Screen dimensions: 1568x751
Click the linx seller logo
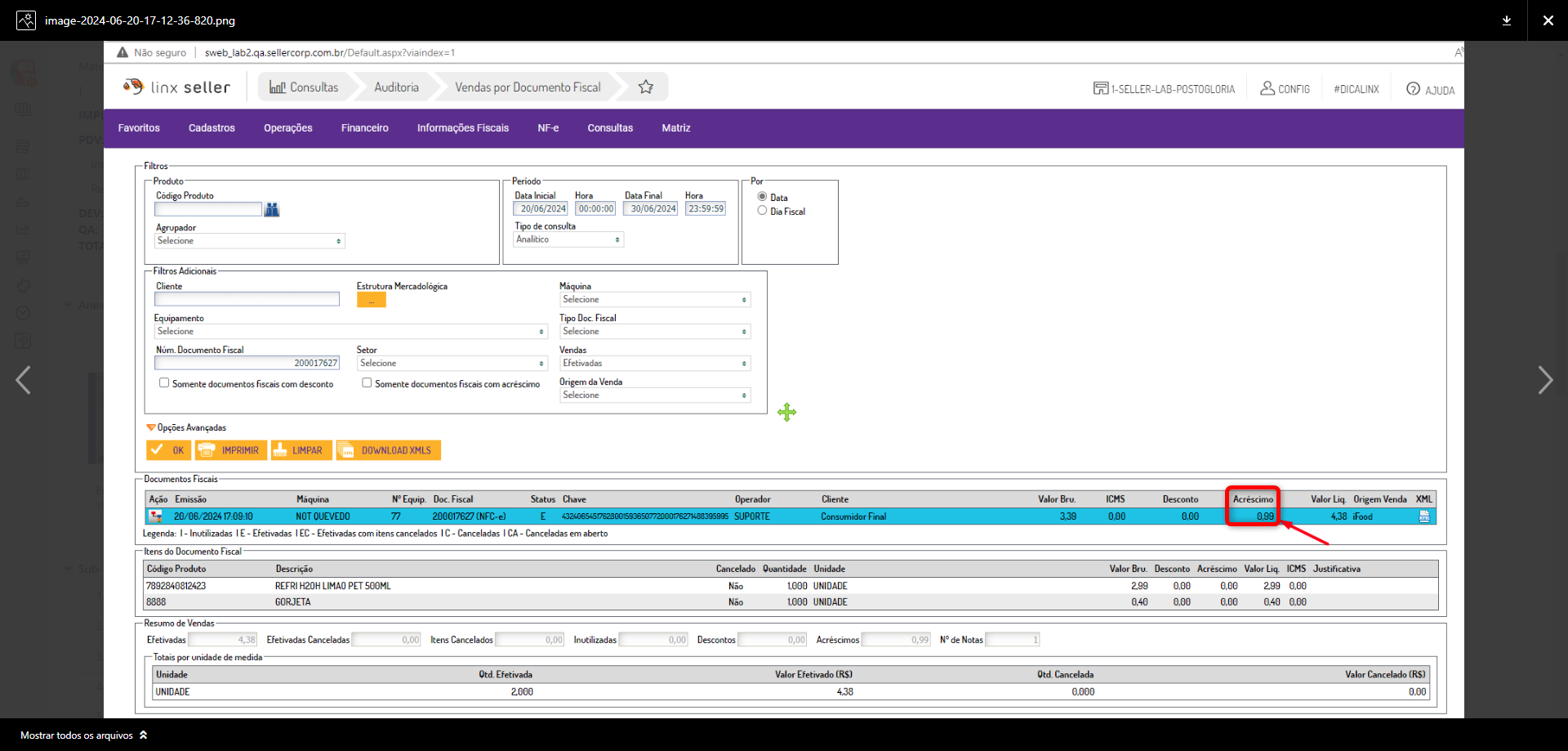[x=177, y=87]
